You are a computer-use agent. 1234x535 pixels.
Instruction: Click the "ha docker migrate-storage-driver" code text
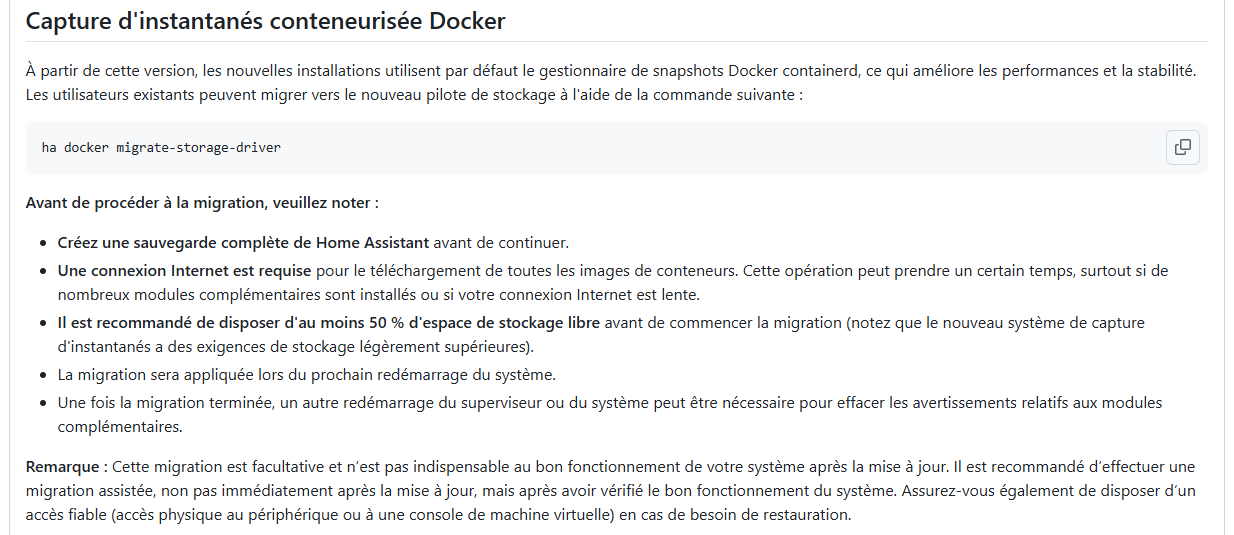click(161, 148)
